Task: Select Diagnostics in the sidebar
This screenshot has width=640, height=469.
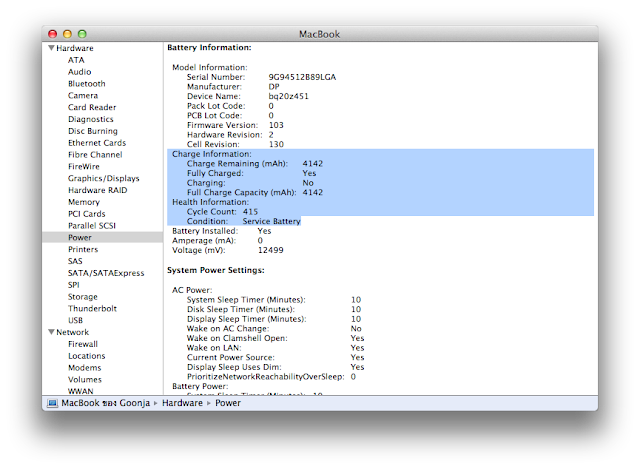Action: tap(91, 119)
